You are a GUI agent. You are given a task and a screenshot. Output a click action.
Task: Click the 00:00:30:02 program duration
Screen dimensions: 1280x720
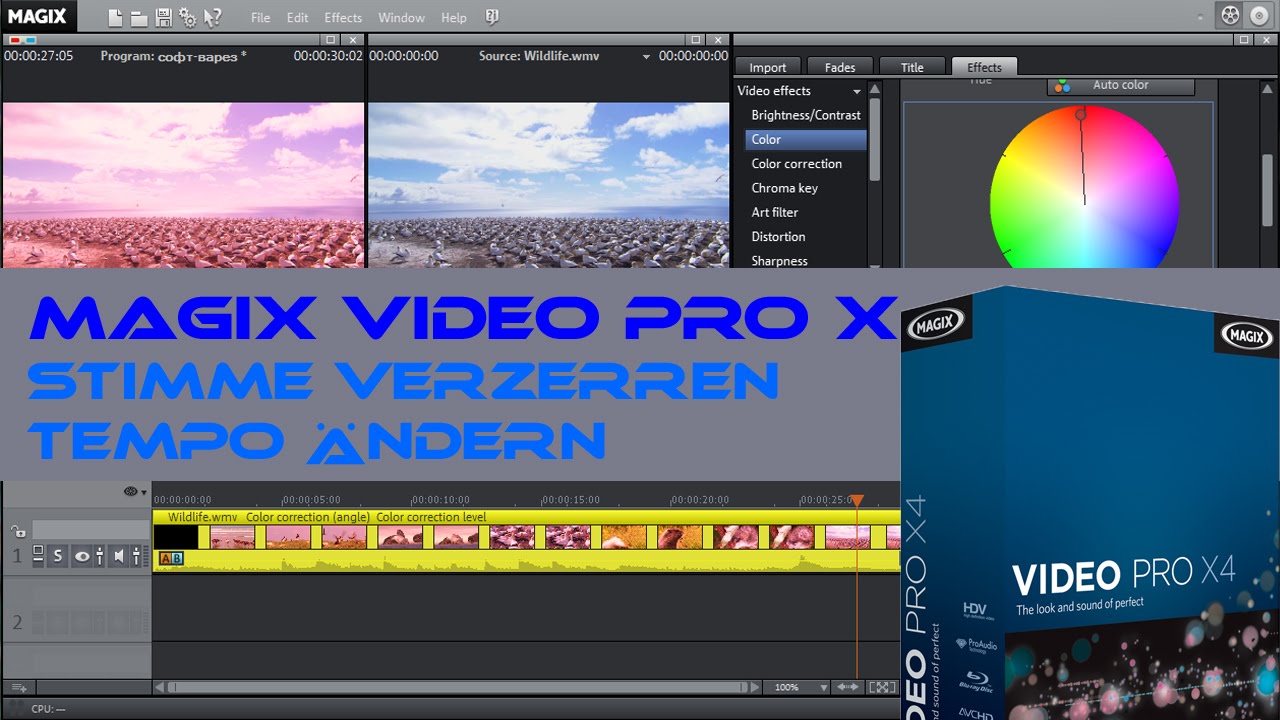(328, 56)
